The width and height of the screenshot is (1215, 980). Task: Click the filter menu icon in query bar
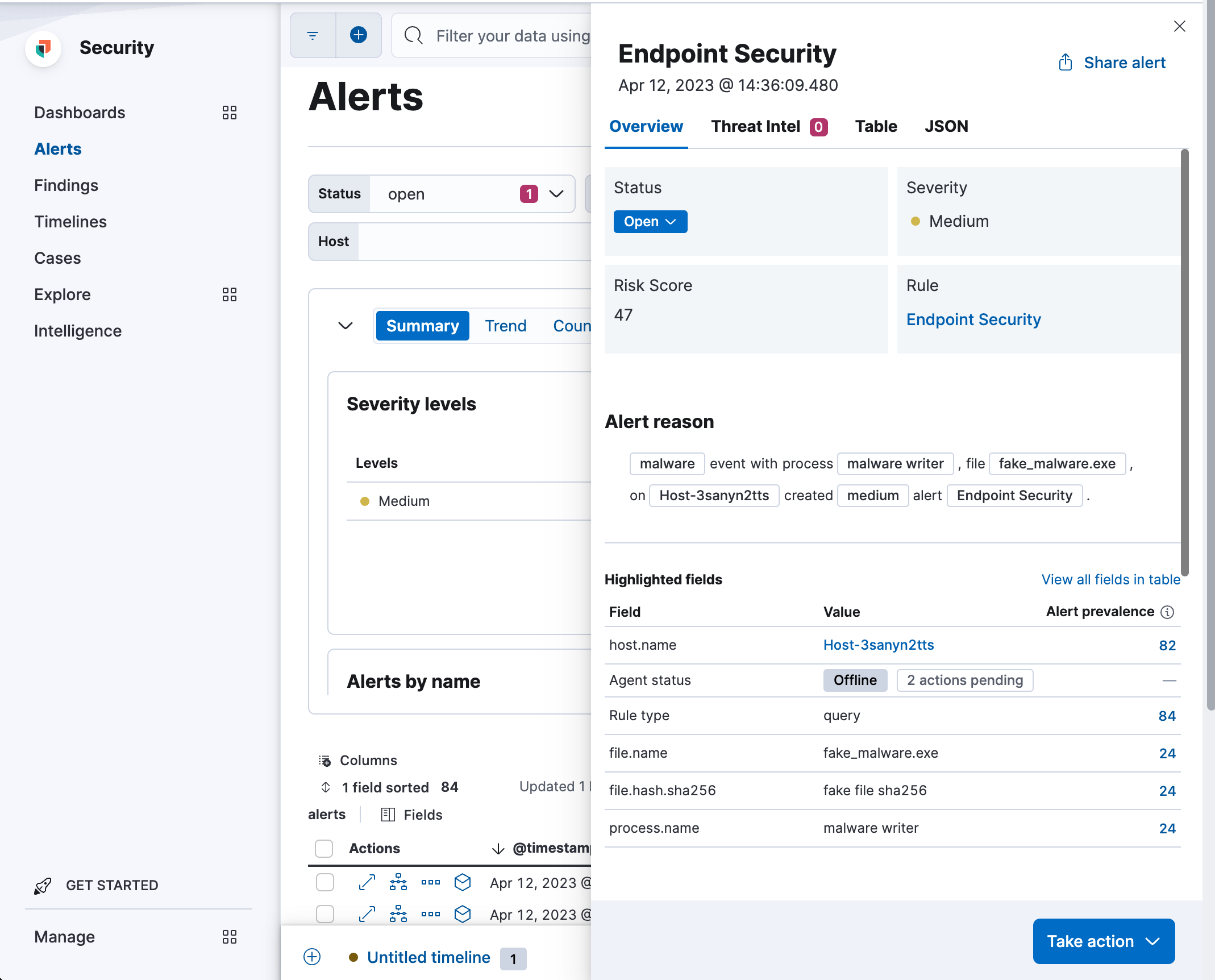[x=313, y=35]
